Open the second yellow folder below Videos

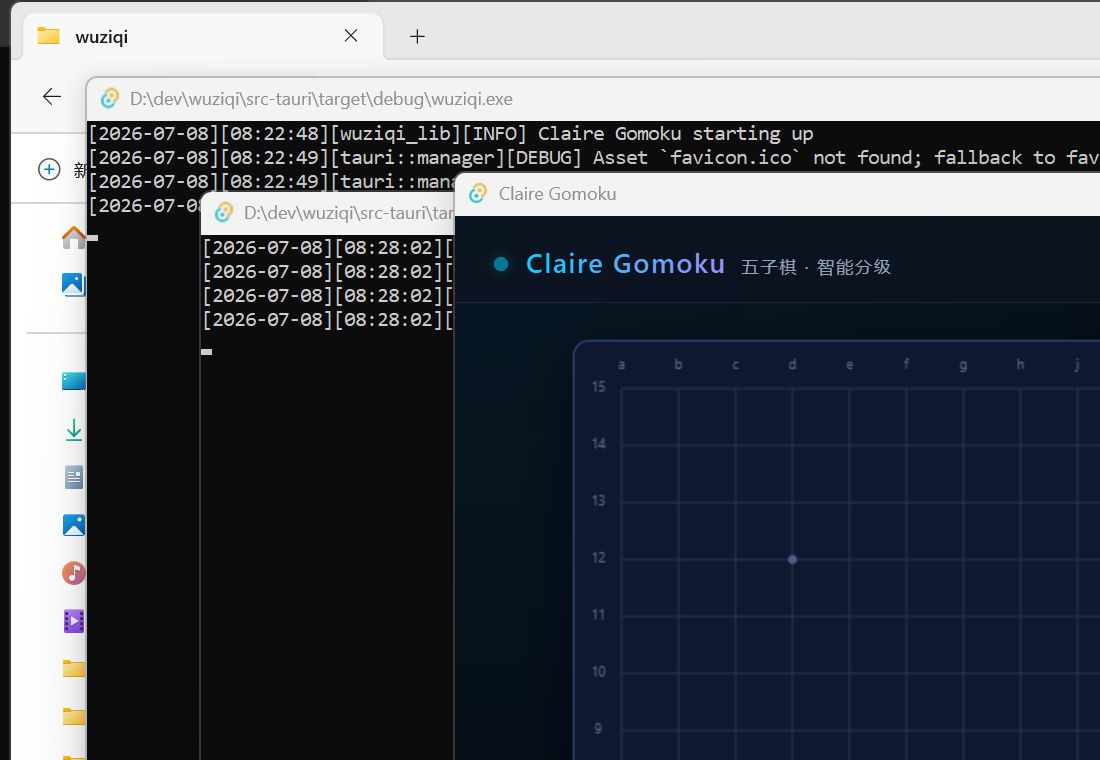74,716
